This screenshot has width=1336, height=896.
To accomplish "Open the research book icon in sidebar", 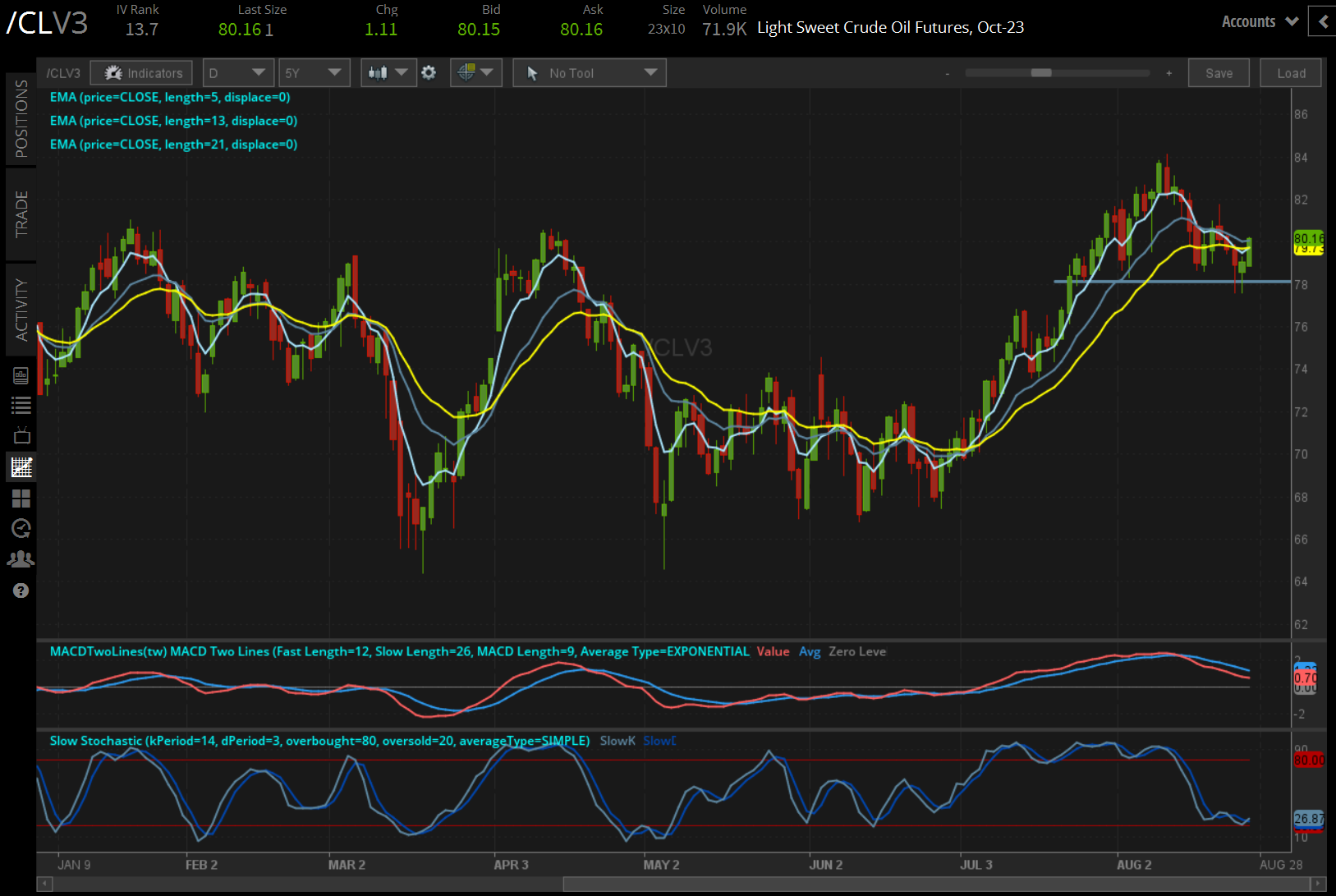I will pos(21,376).
